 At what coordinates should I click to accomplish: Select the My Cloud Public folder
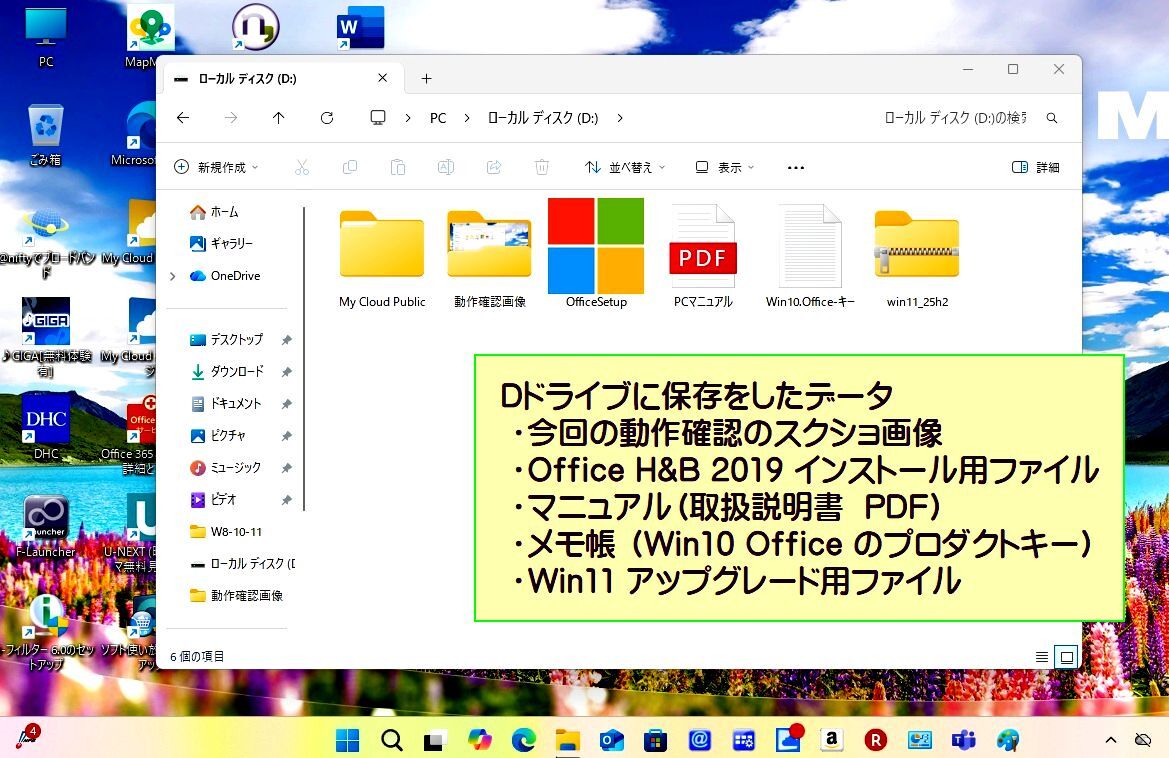382,257
